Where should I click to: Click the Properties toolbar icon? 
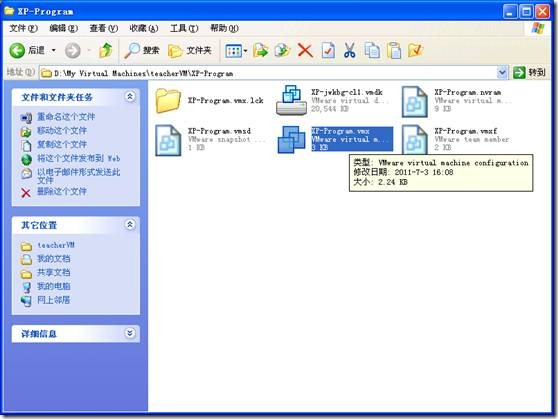point(328,51)
